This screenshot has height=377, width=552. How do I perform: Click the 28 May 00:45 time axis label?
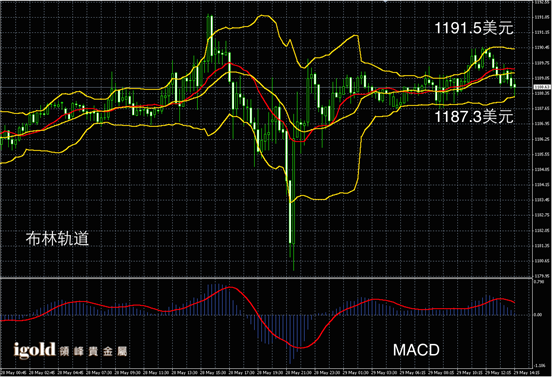coord(13,372)
